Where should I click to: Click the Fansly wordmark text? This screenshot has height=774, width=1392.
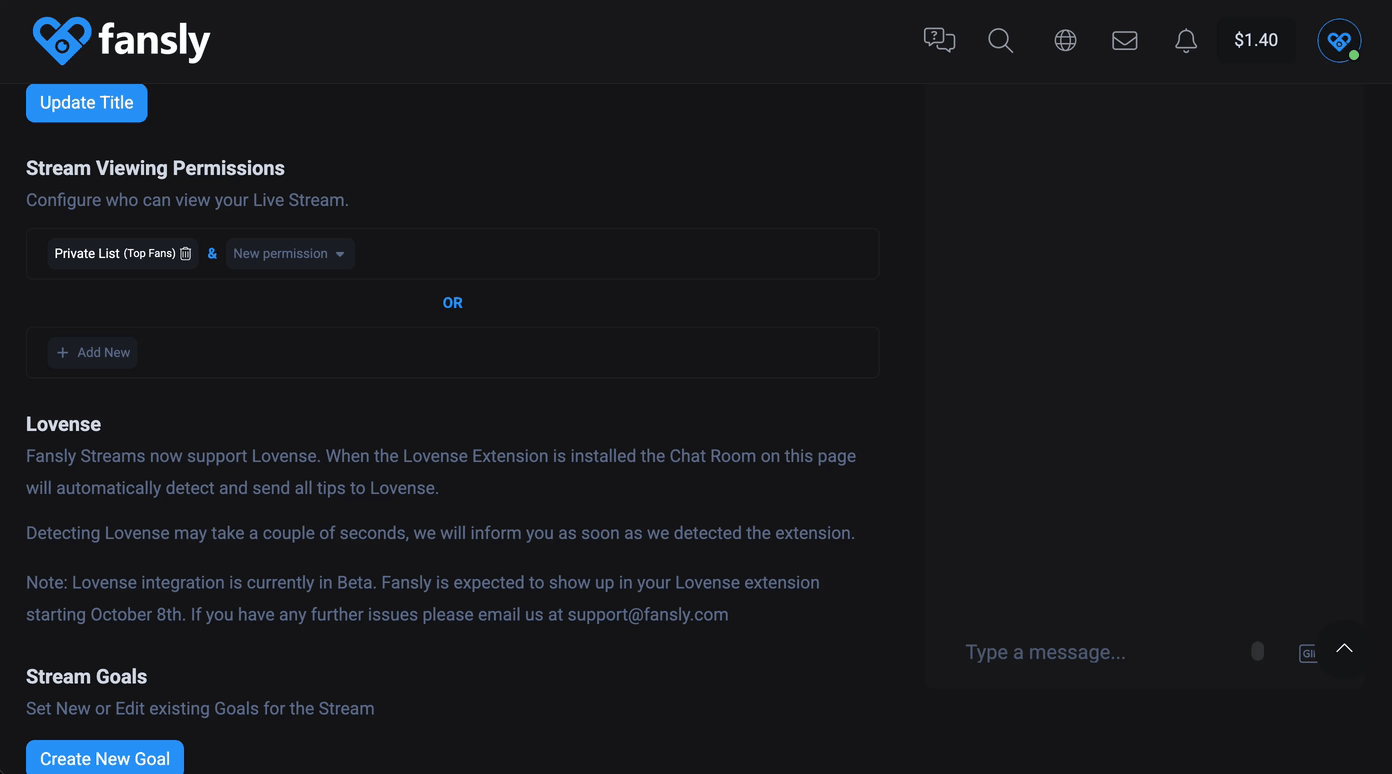(154, 41)
